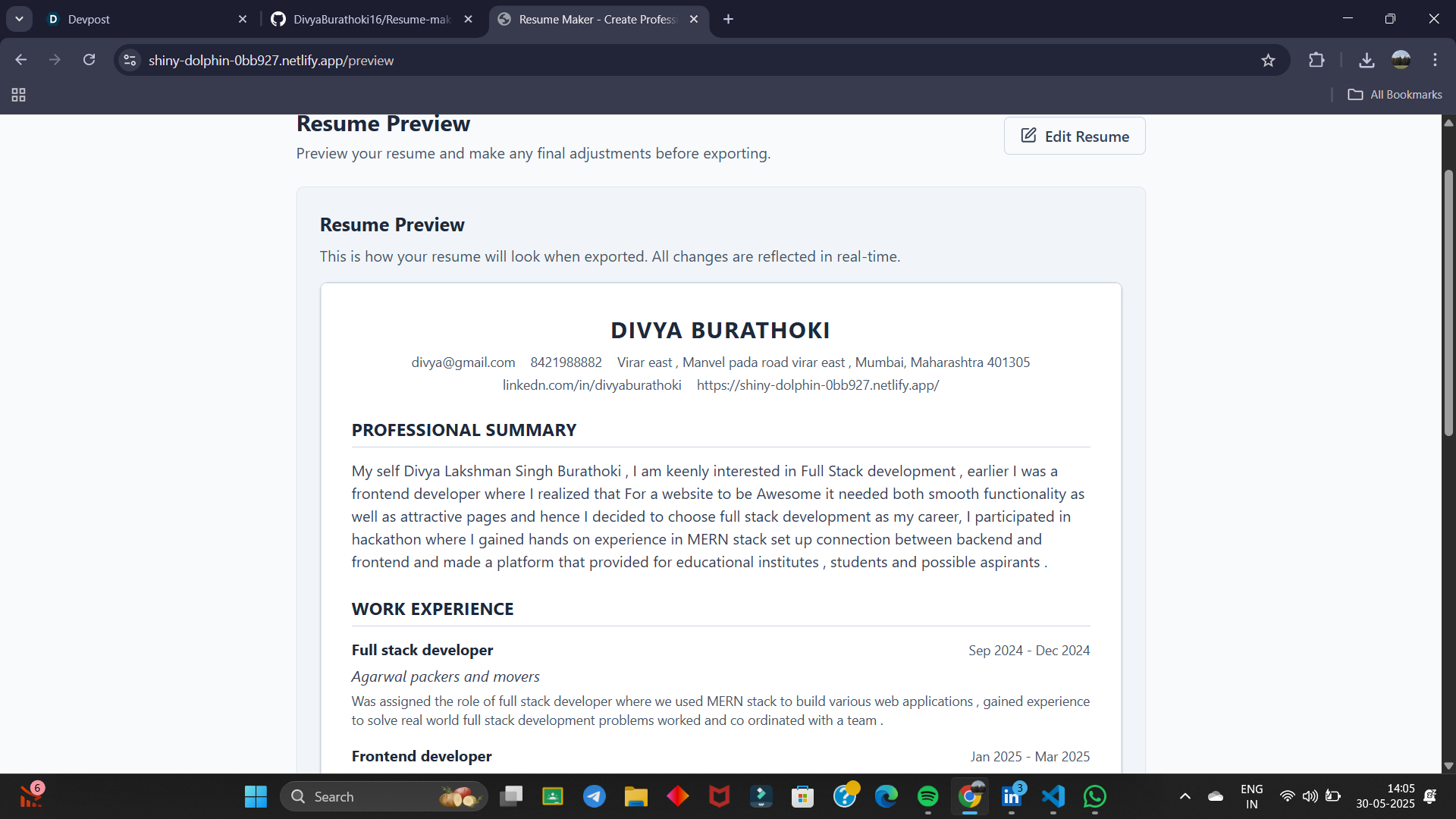Open Spotify from the taskbar
1456x819 pixels.
tap(927, 796)
